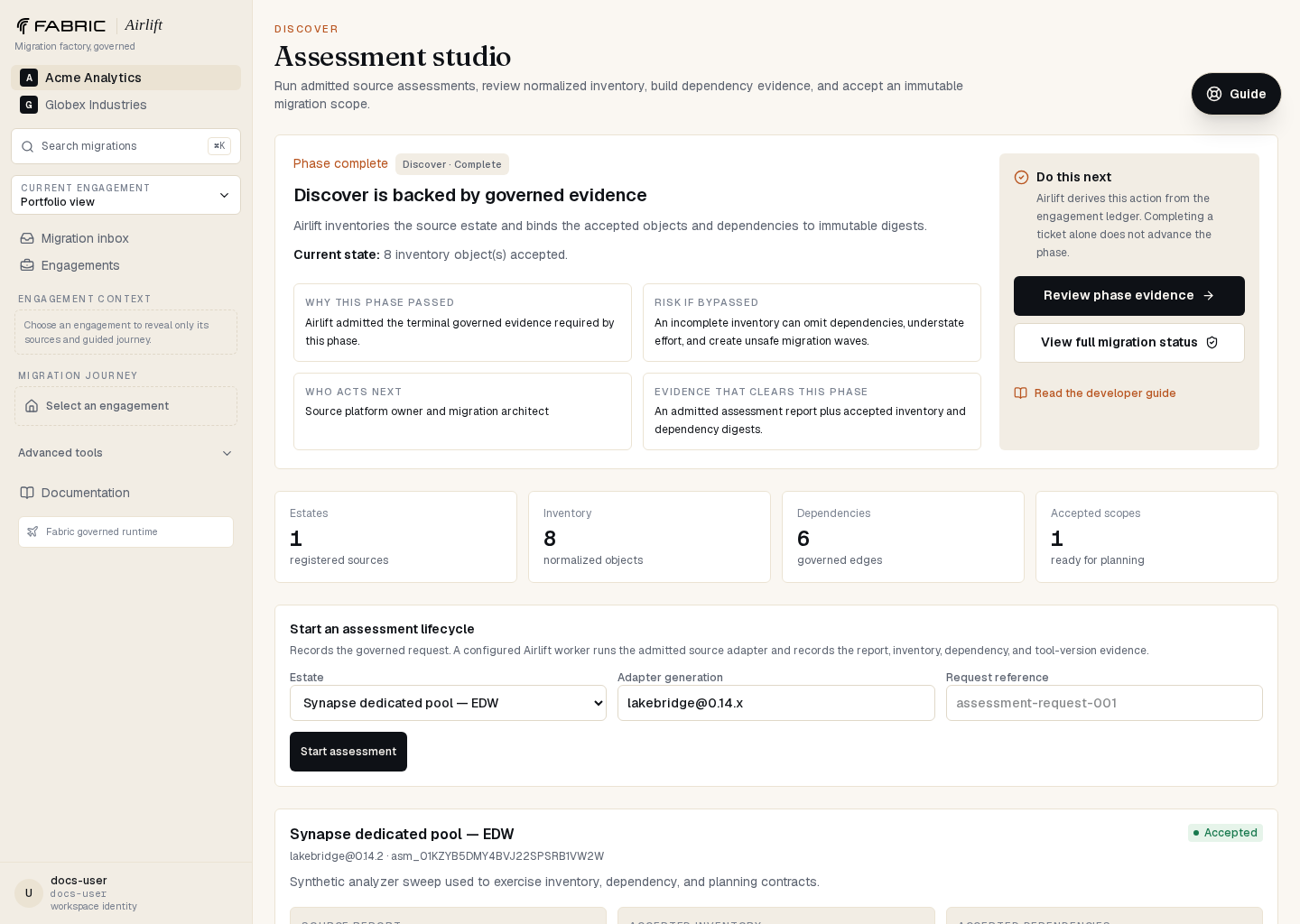The image size is (1300, 924).
Task: Click View full migration status
Action: click(1129, 343)
